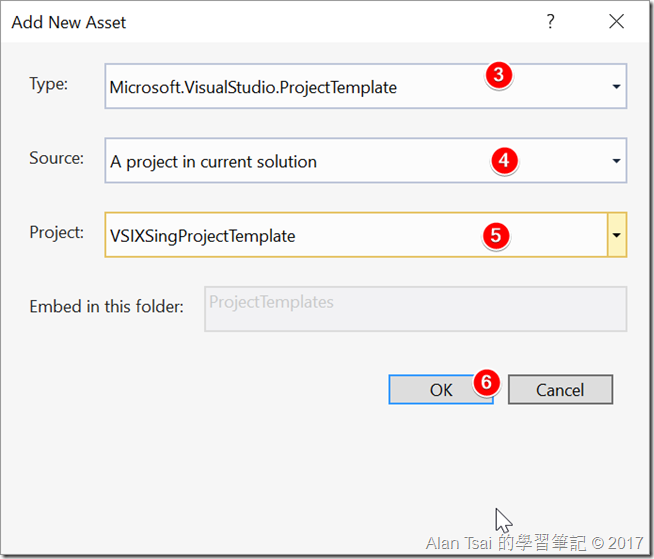Click the red number 5 badge
This screenshot has height=559, width=654.
click(x=496, y=235)
